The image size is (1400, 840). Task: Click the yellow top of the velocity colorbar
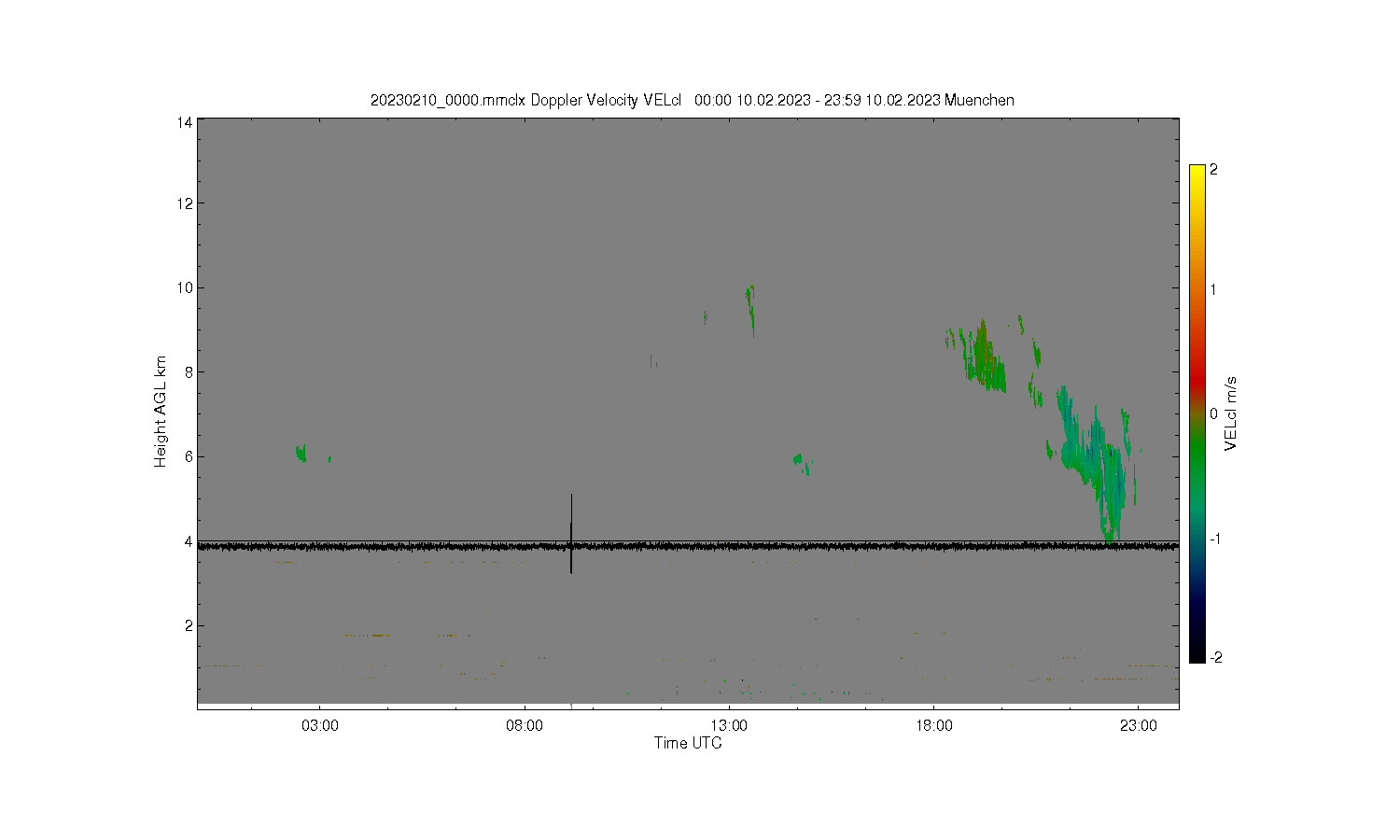(x=1197, y=171)
